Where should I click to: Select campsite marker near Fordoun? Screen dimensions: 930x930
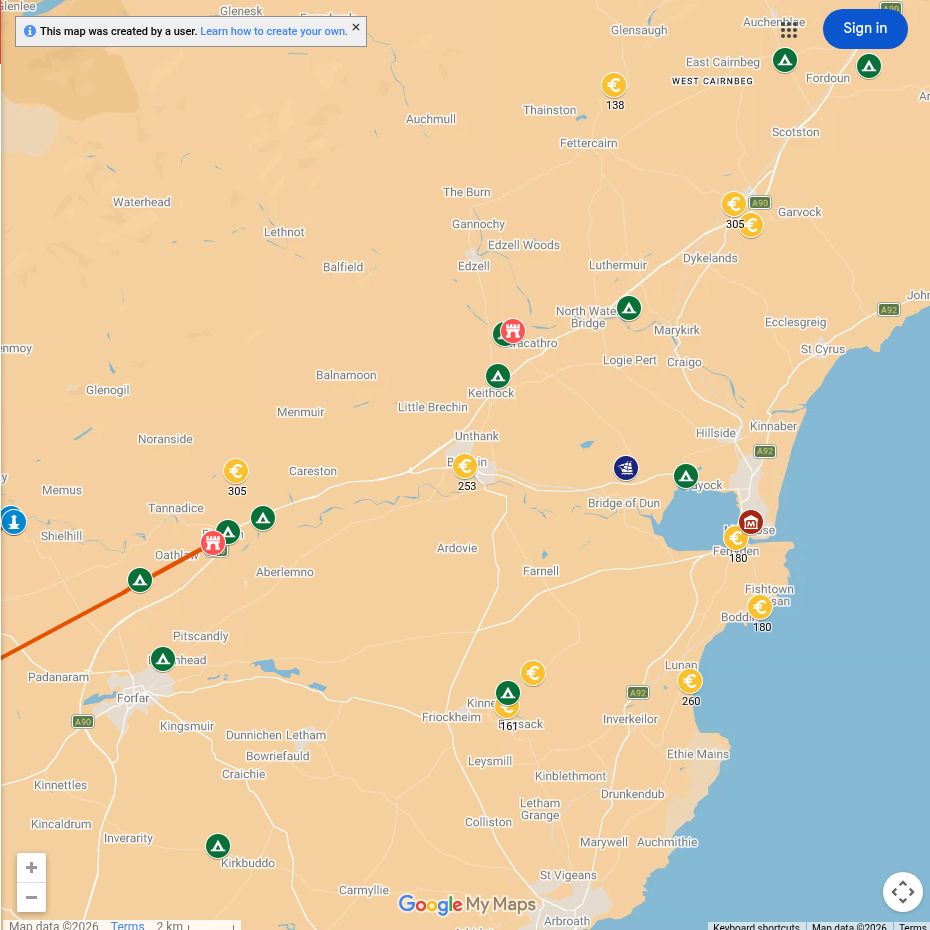(x=869, y=66)
